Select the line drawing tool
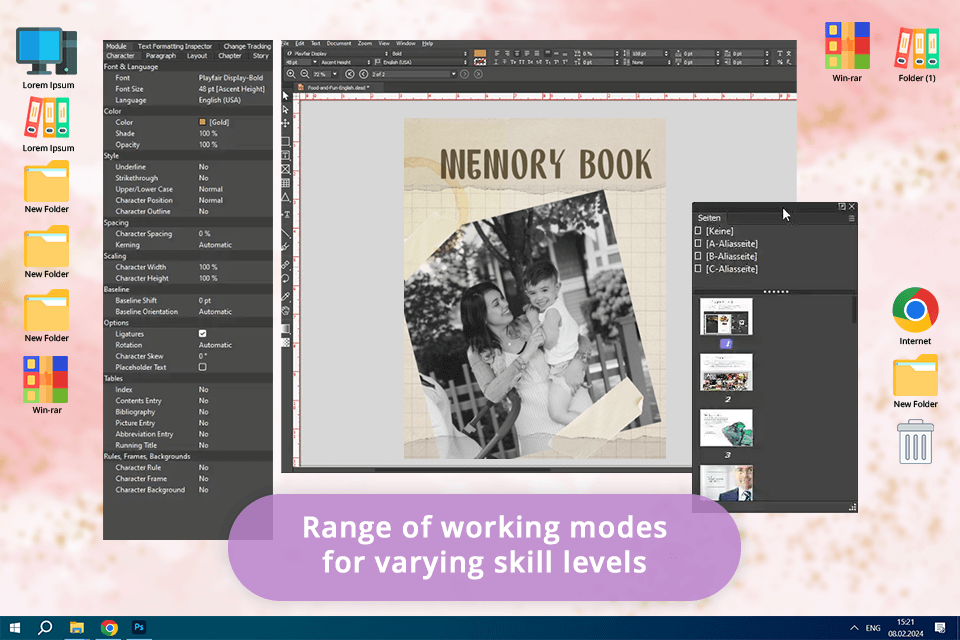960x640 pixels. 285,233
